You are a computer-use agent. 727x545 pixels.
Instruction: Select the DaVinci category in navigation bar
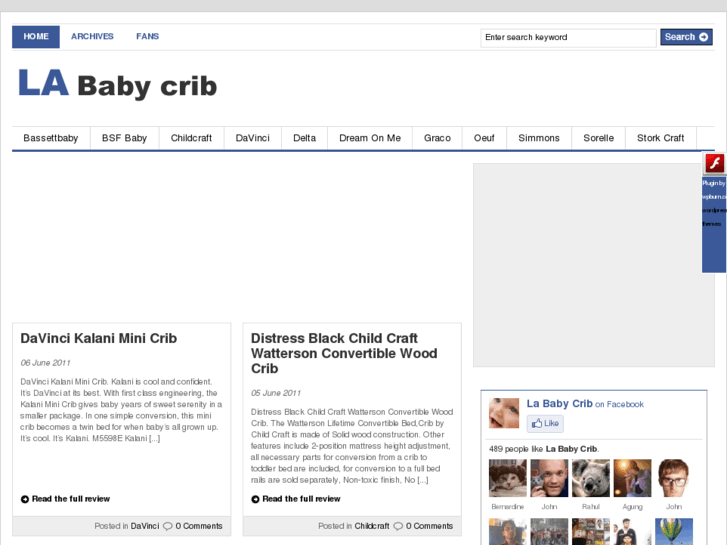253,138
